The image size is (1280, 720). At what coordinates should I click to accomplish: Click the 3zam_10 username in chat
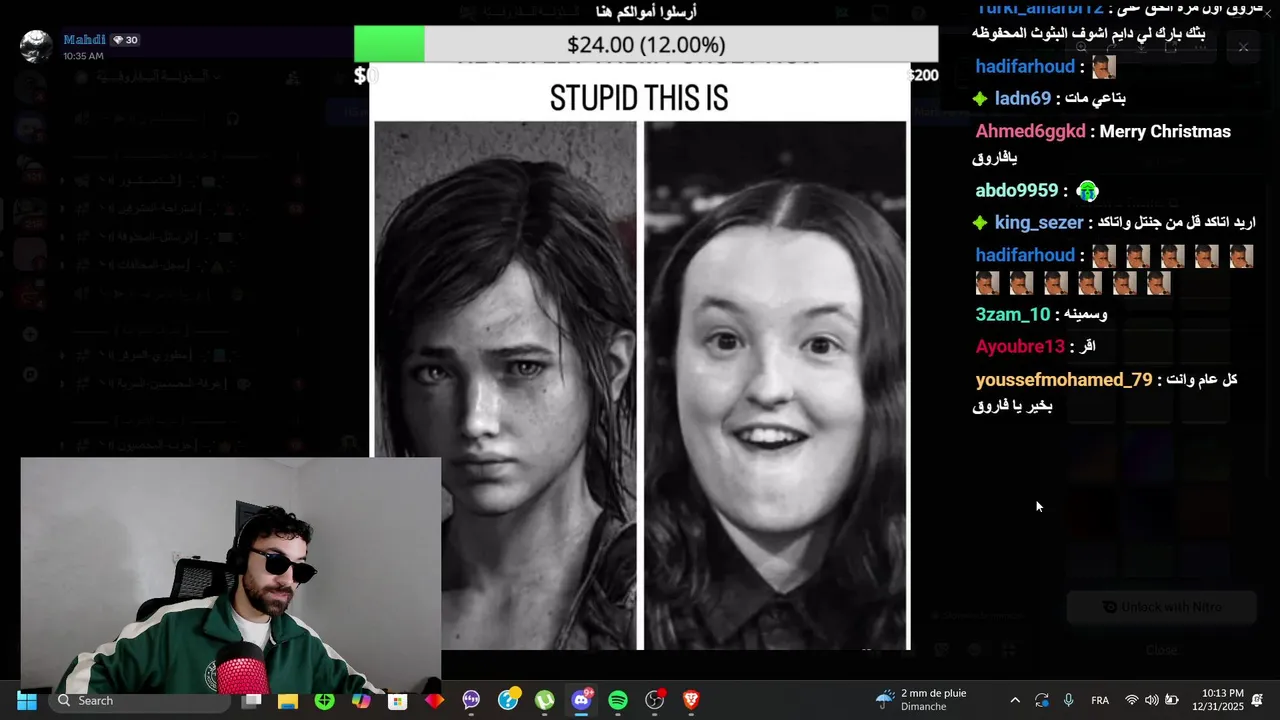(x=1013, y=314)
